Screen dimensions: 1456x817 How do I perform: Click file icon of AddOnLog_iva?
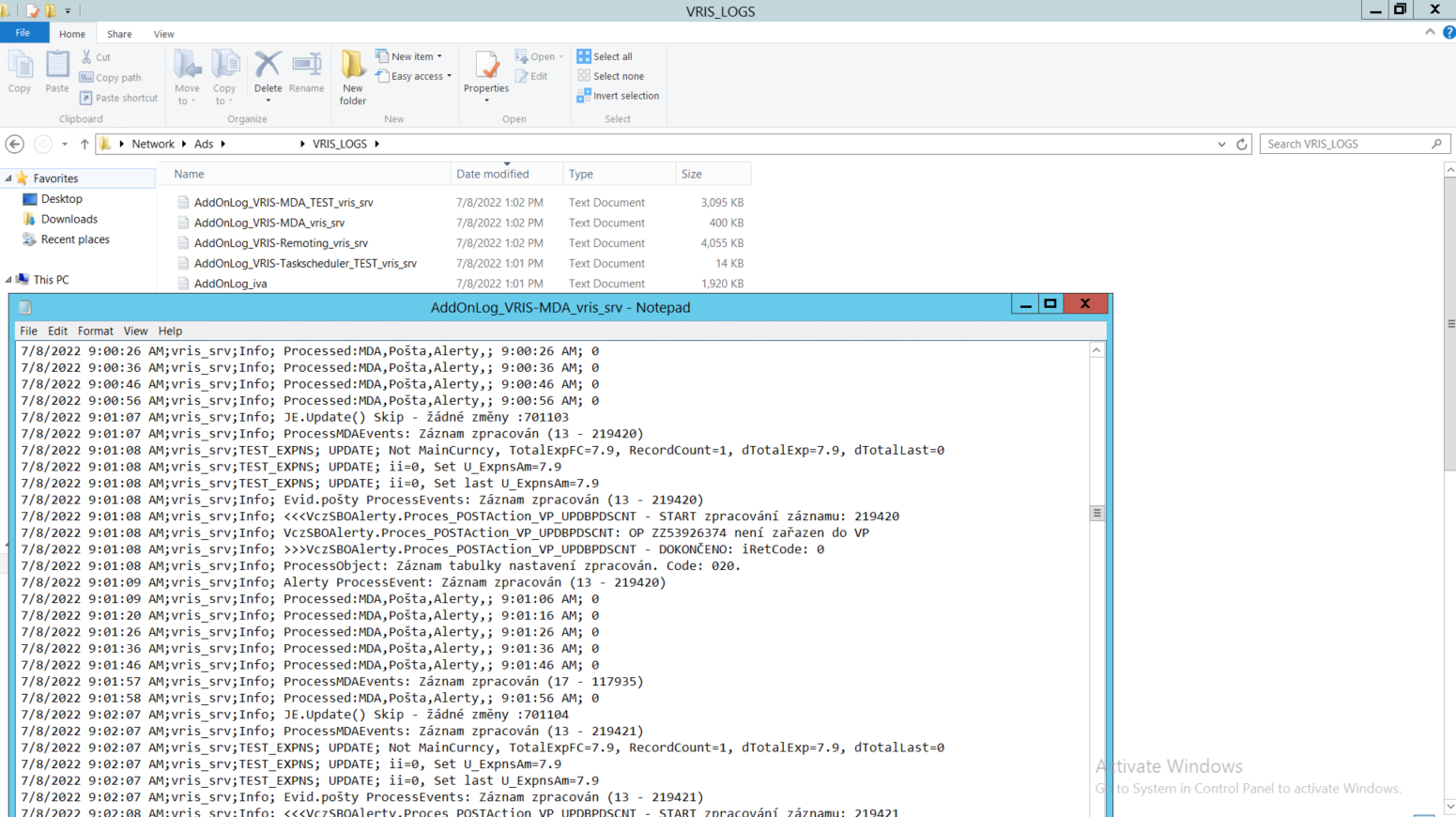(183, 284)
